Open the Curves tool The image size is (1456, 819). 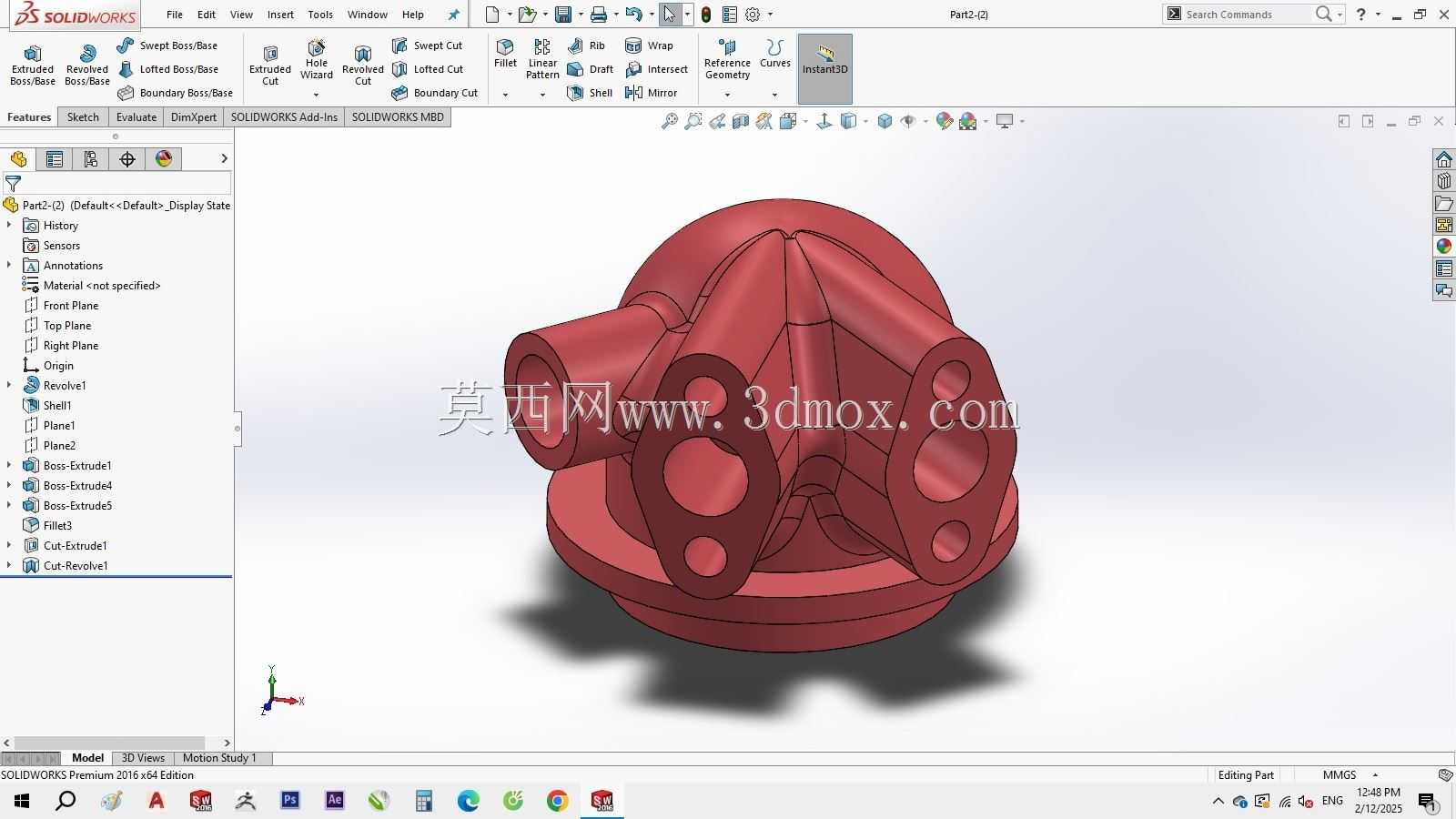tap(775, 54)
